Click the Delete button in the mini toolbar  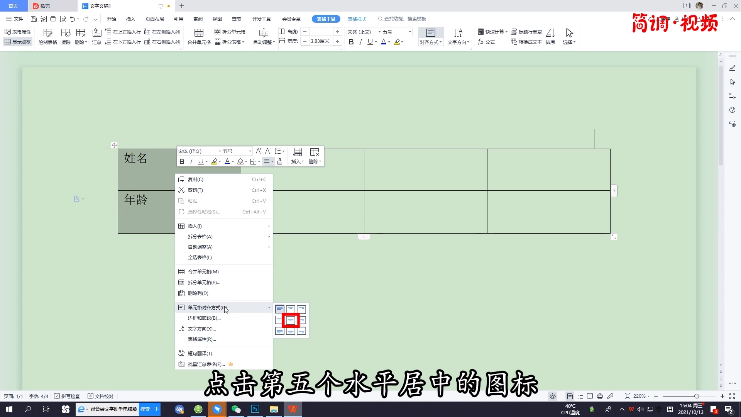click(x=314, y=155)
